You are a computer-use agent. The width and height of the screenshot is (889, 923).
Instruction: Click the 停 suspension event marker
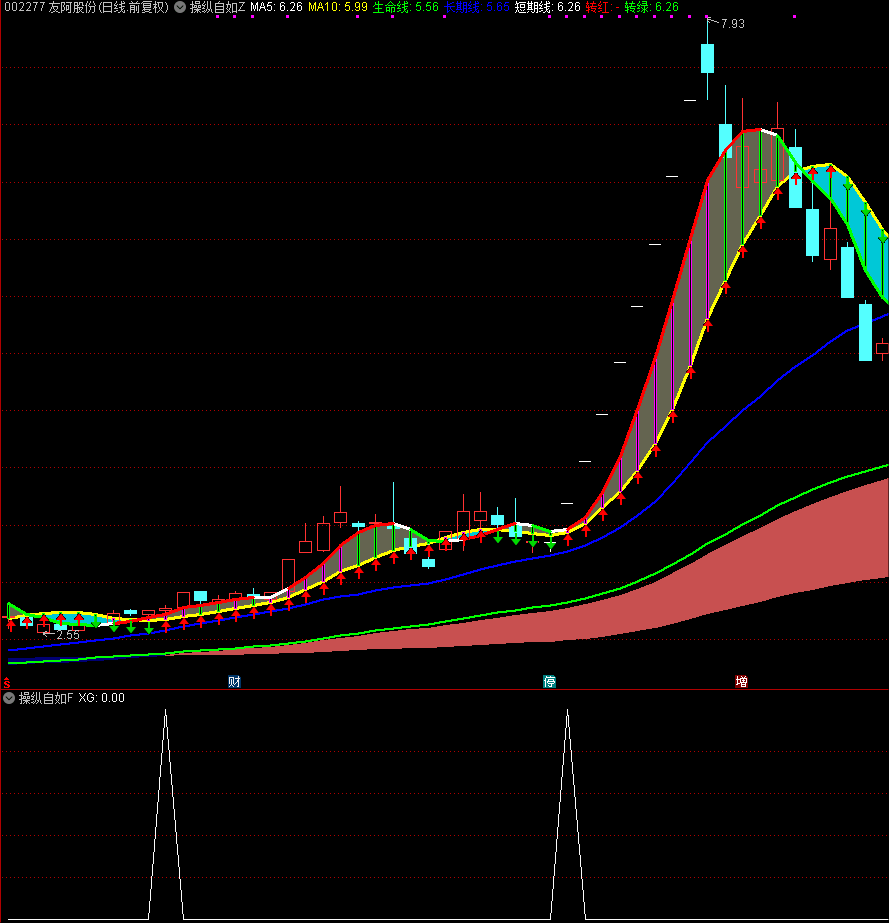[x=549, y=682]
